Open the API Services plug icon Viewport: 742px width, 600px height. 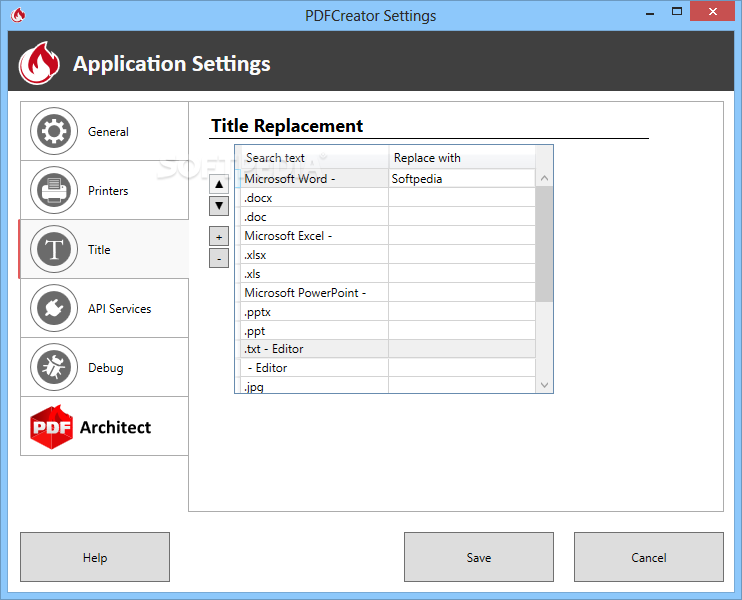click(54, 308)
